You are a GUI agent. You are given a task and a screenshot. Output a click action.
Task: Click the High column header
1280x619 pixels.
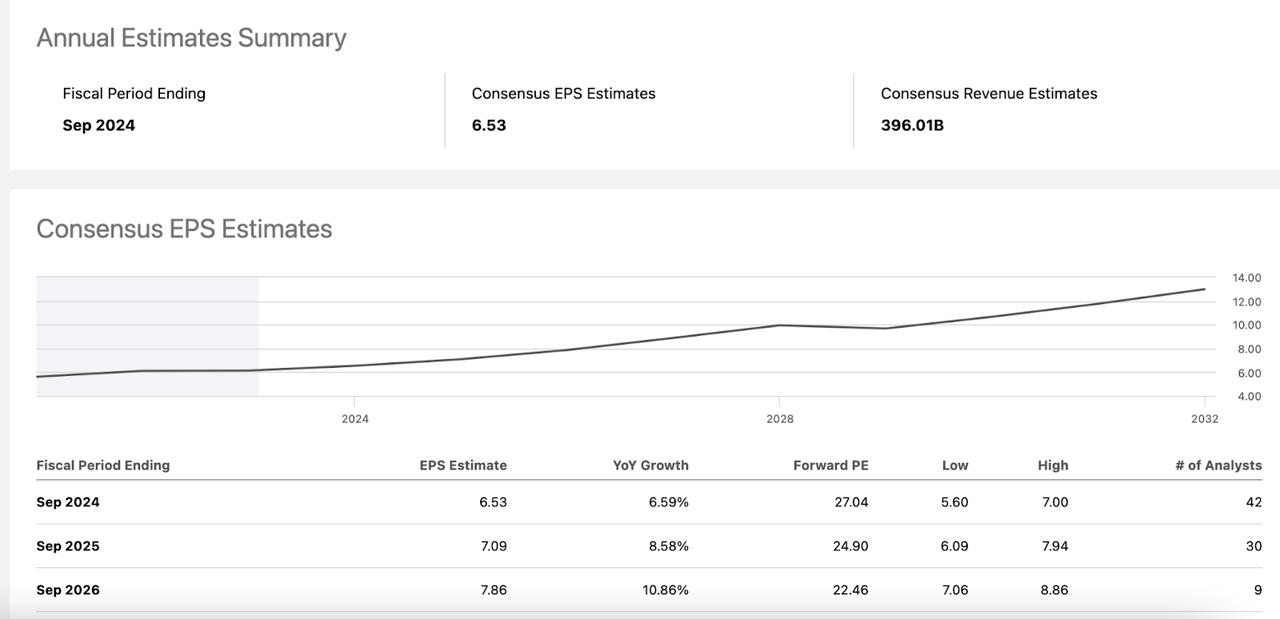(x=1052, y=465)
